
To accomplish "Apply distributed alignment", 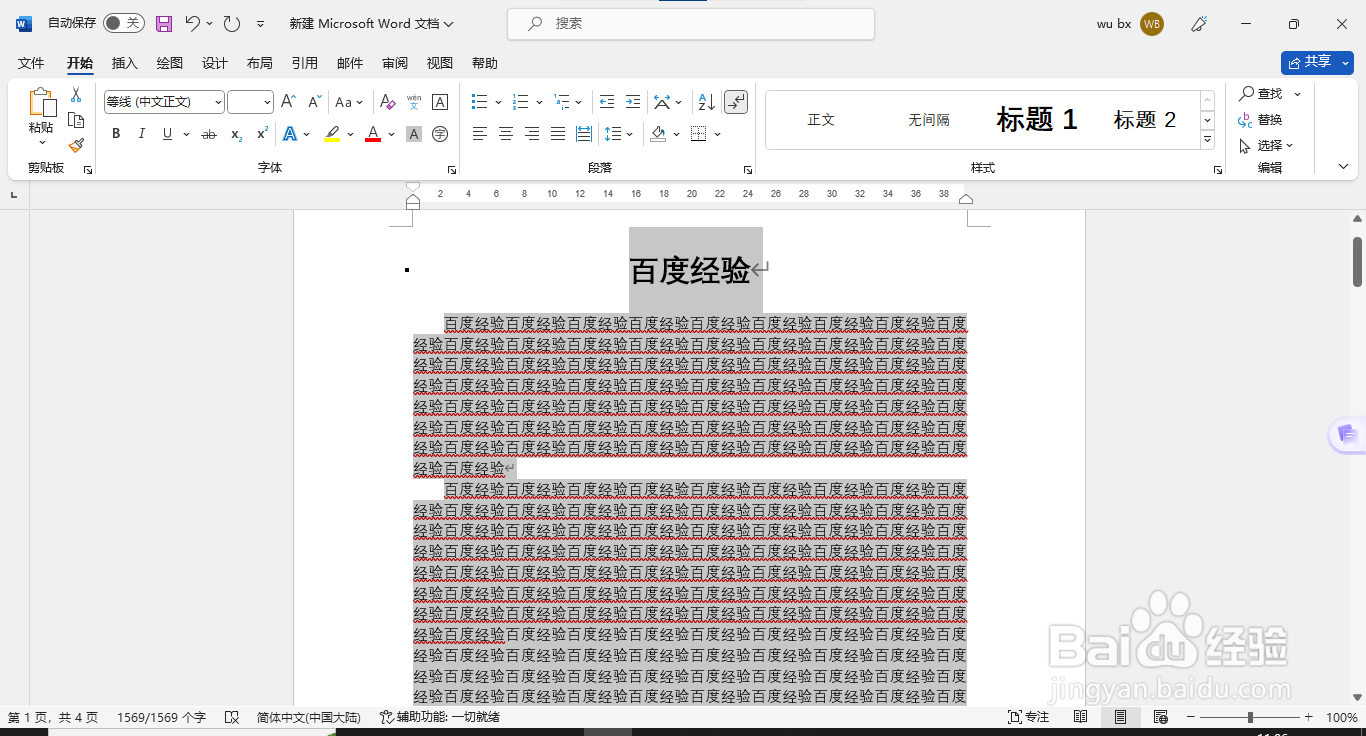I will click(584, 134).
